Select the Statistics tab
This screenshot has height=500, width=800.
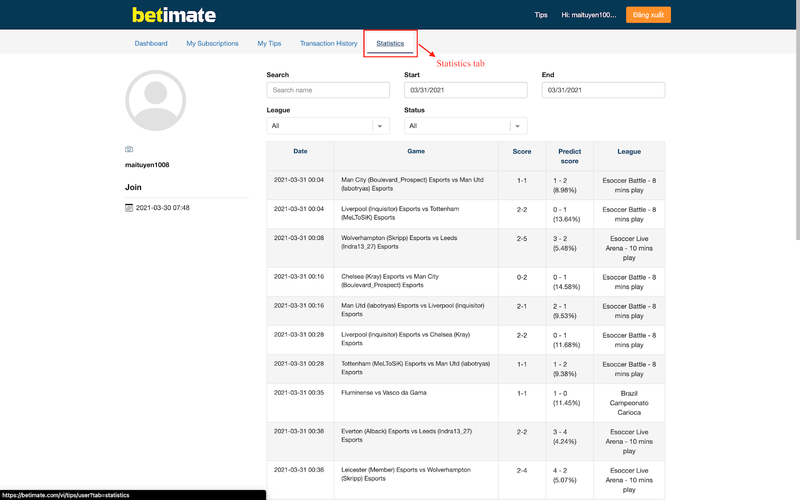390,44
